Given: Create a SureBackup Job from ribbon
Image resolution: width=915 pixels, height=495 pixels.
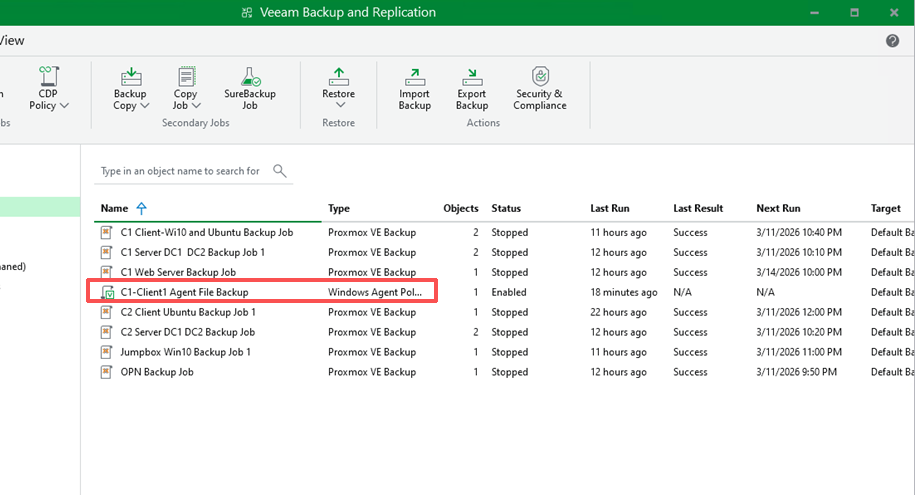Looking at the screenshot, I should (x=250, y=88).
